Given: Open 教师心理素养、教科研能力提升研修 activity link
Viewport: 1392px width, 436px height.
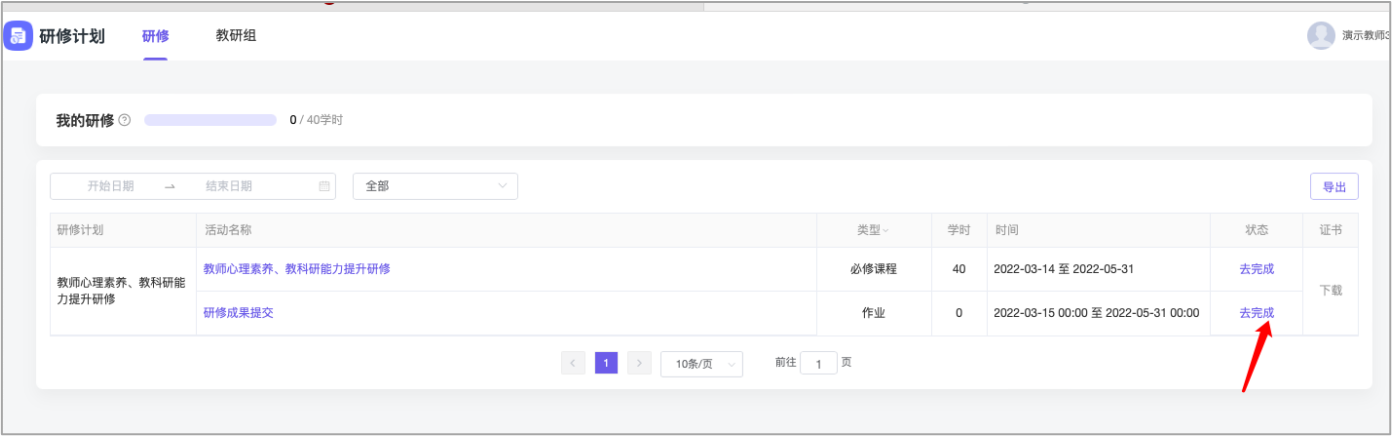Looking at the screenshot, I should click(297, 269).
